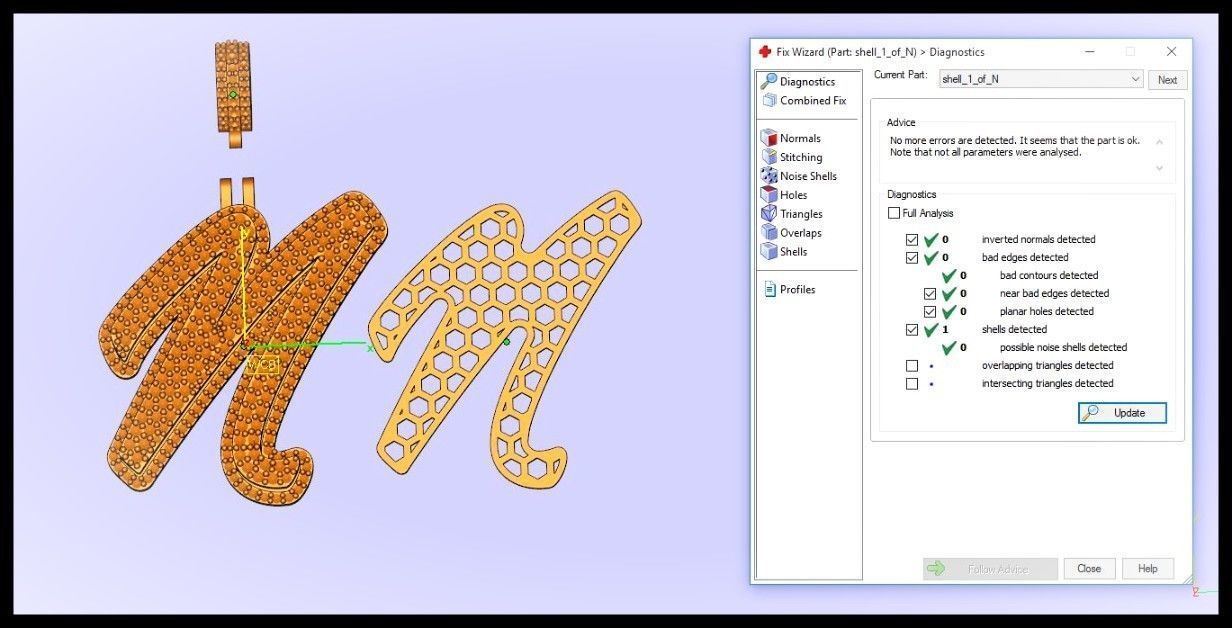This screenshot has width=1232, height=628.
Task: Click the magnifier icon on Update button
Action: point(1092,413)
